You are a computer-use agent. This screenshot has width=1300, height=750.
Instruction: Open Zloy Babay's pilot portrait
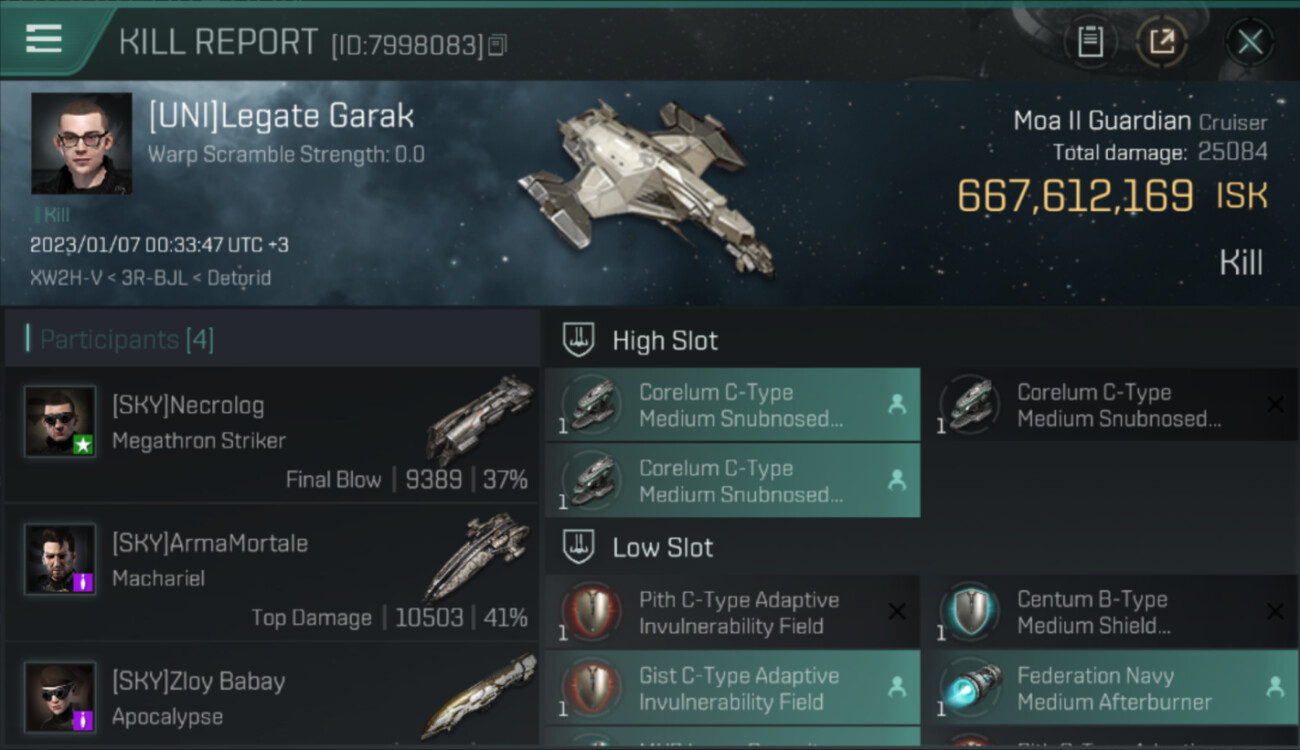click(x=60, y=696)
